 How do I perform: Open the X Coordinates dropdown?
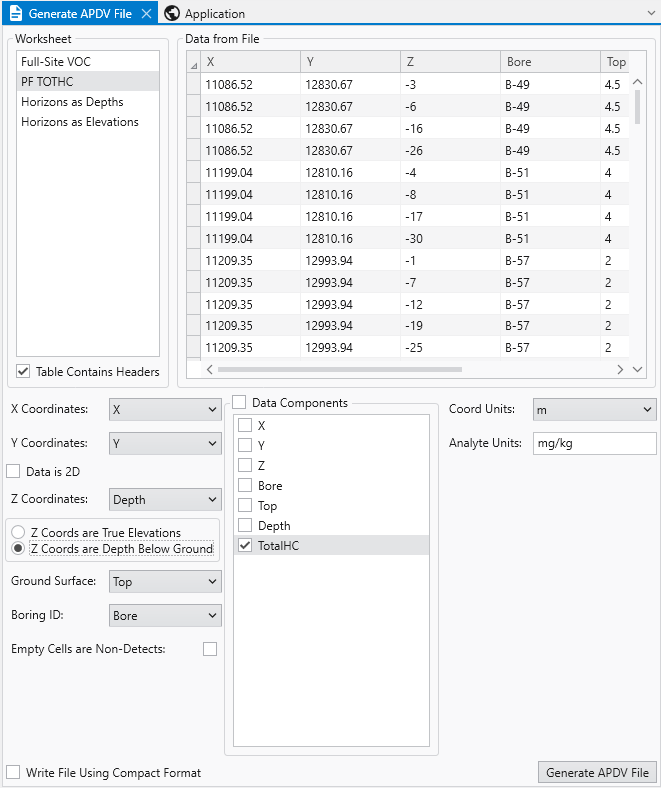[x=165, y=410]
